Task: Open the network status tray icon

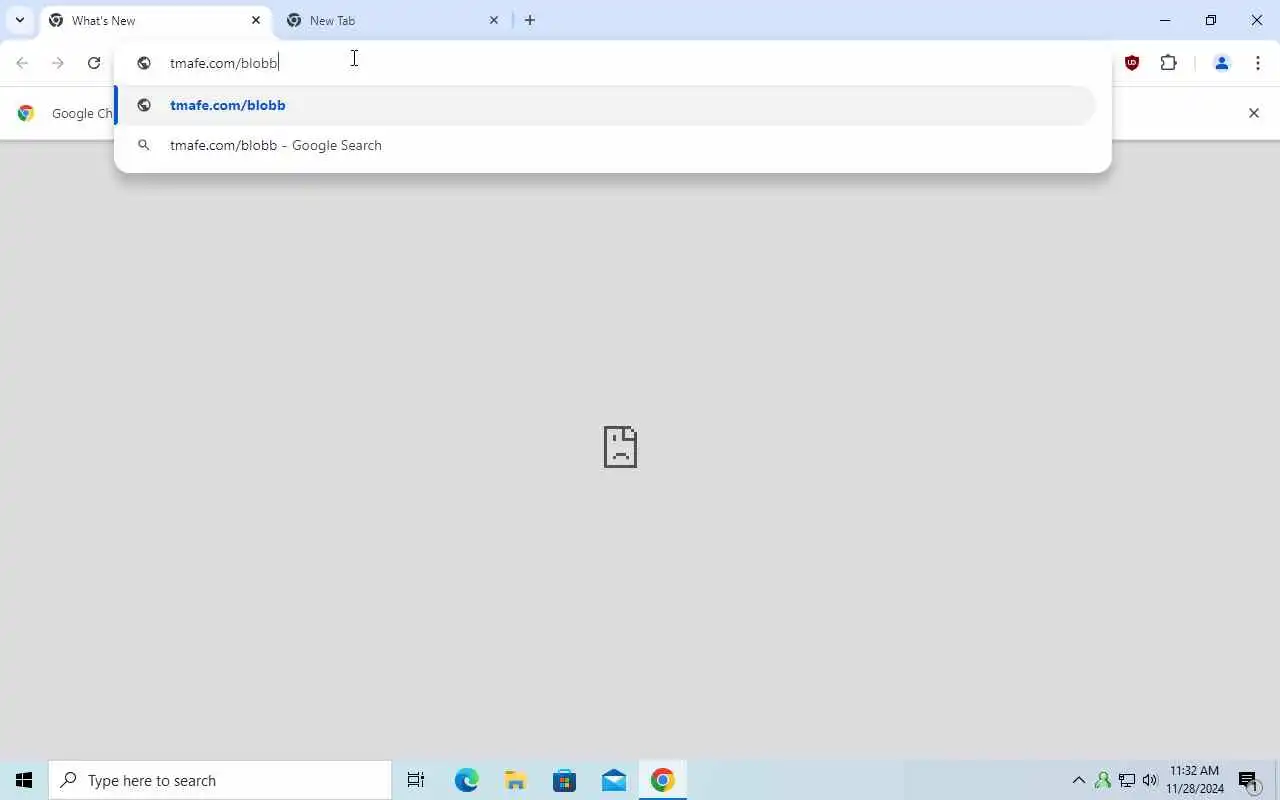Action: tap(1127, 780)
